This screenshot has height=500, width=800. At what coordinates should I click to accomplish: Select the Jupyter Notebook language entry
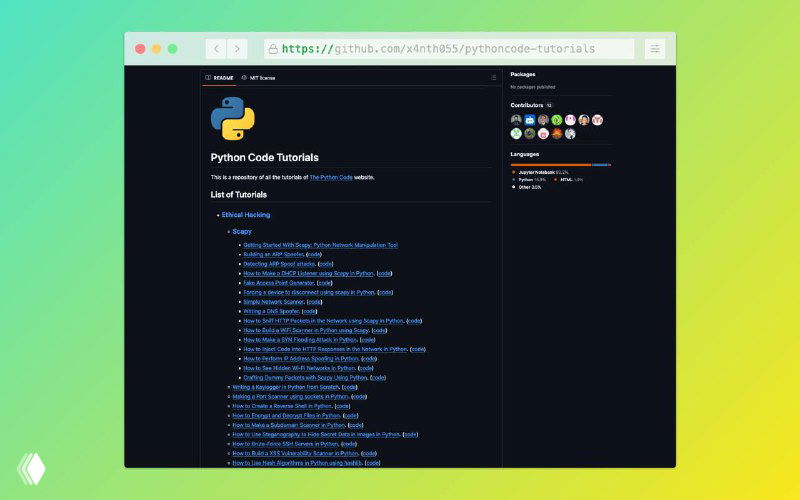coord(540,172)
